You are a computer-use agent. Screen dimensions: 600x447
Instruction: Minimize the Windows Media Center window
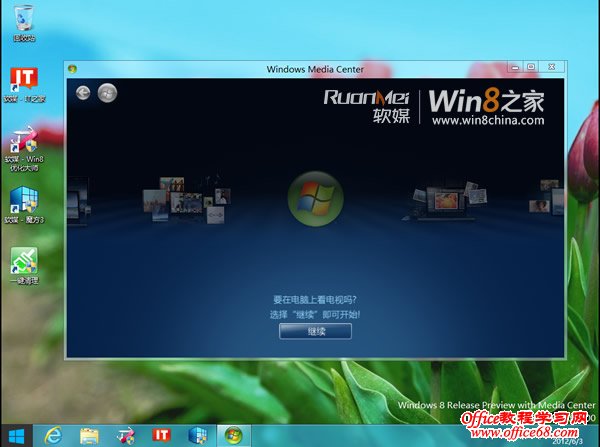[515, 67]
